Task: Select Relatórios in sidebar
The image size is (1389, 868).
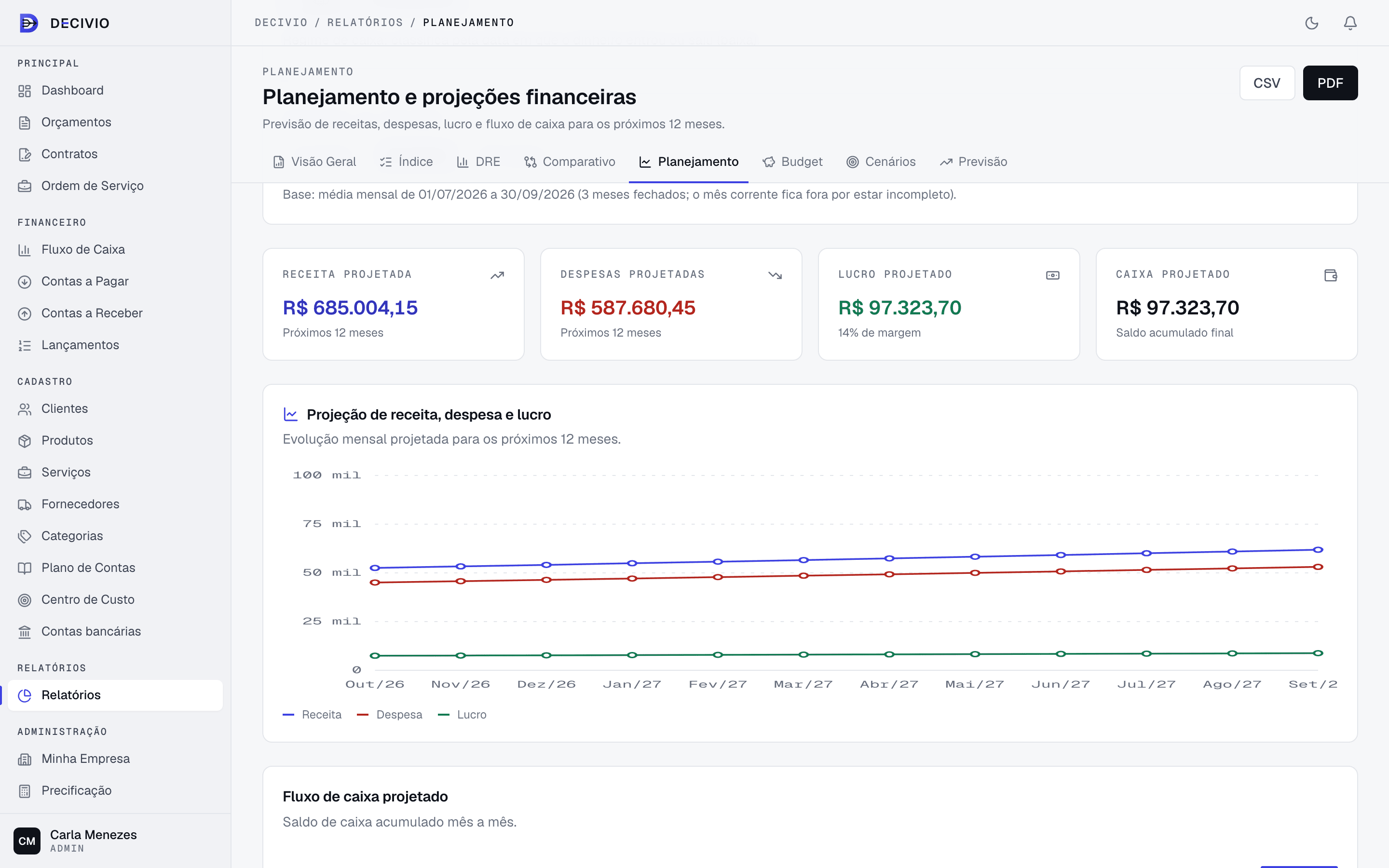Action: tap(115, 695)
